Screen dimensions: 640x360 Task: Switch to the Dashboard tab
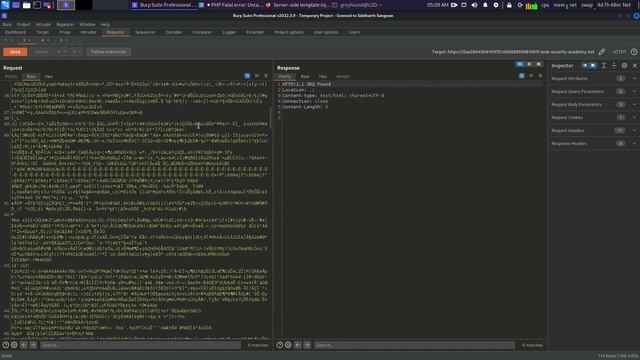pos(16,32)
